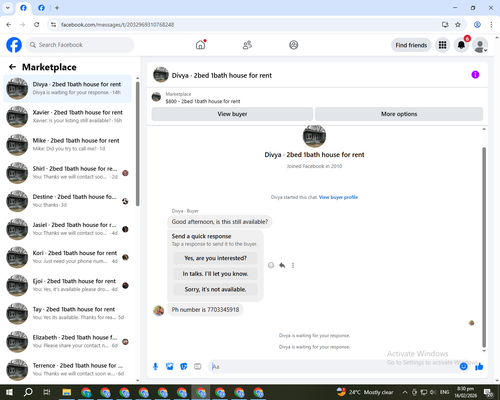React to the message with emoji icon
Screen dimensions: 500x400
[271, 265]
